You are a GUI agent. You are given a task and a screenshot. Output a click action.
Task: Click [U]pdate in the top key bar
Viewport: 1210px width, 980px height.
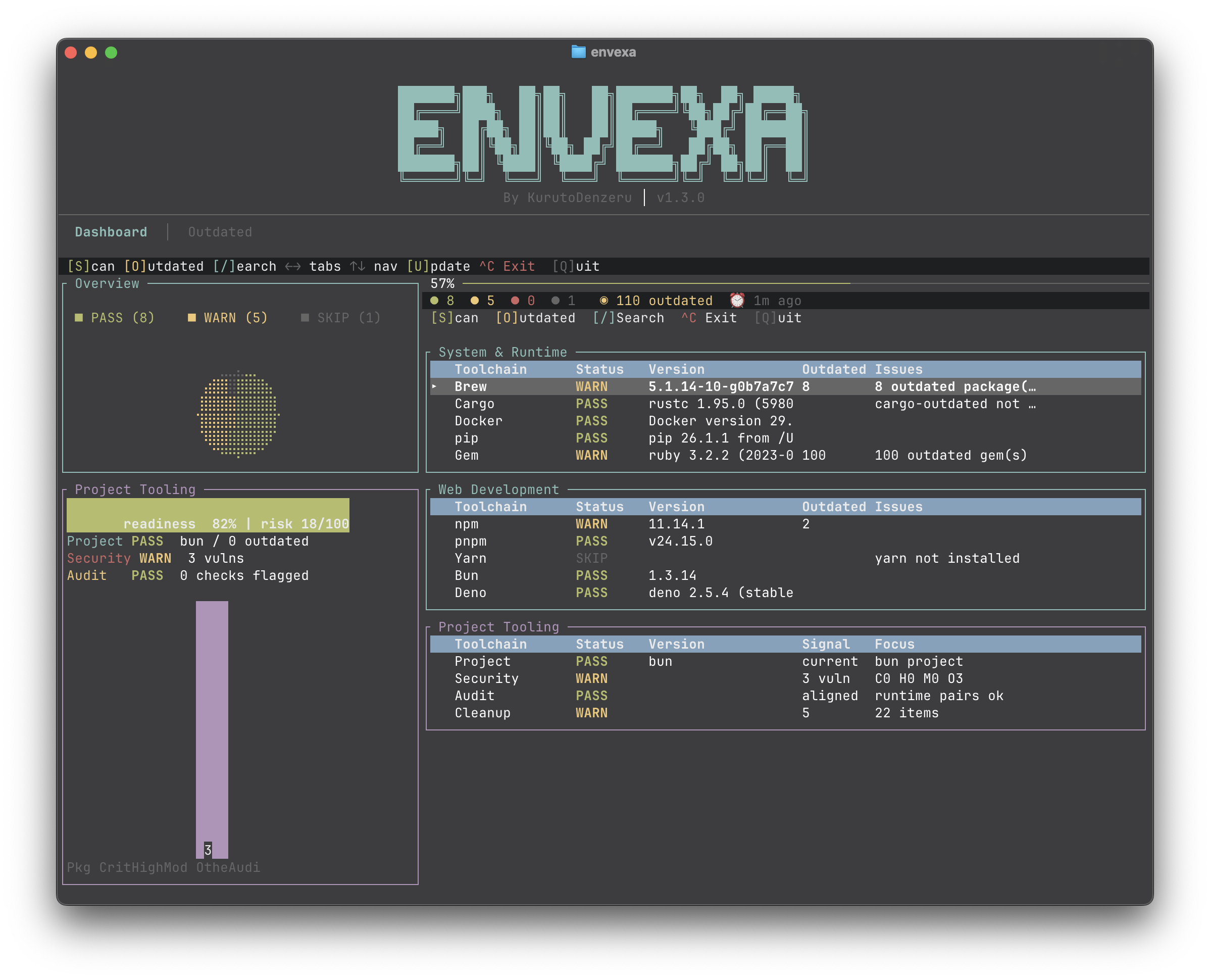click(x=438, y=266)
